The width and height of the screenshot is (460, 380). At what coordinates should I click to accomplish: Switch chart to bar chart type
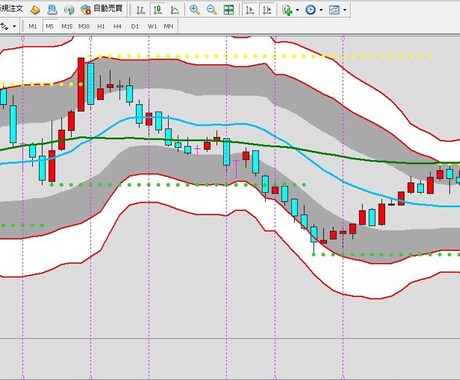click(141, 10)
